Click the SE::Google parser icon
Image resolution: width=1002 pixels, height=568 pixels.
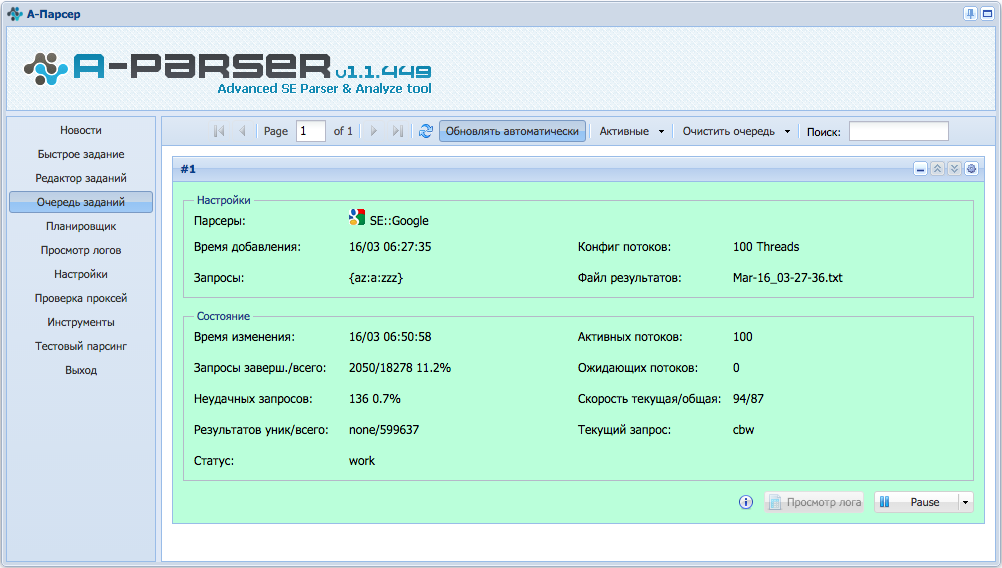click(x=357, y=217)
